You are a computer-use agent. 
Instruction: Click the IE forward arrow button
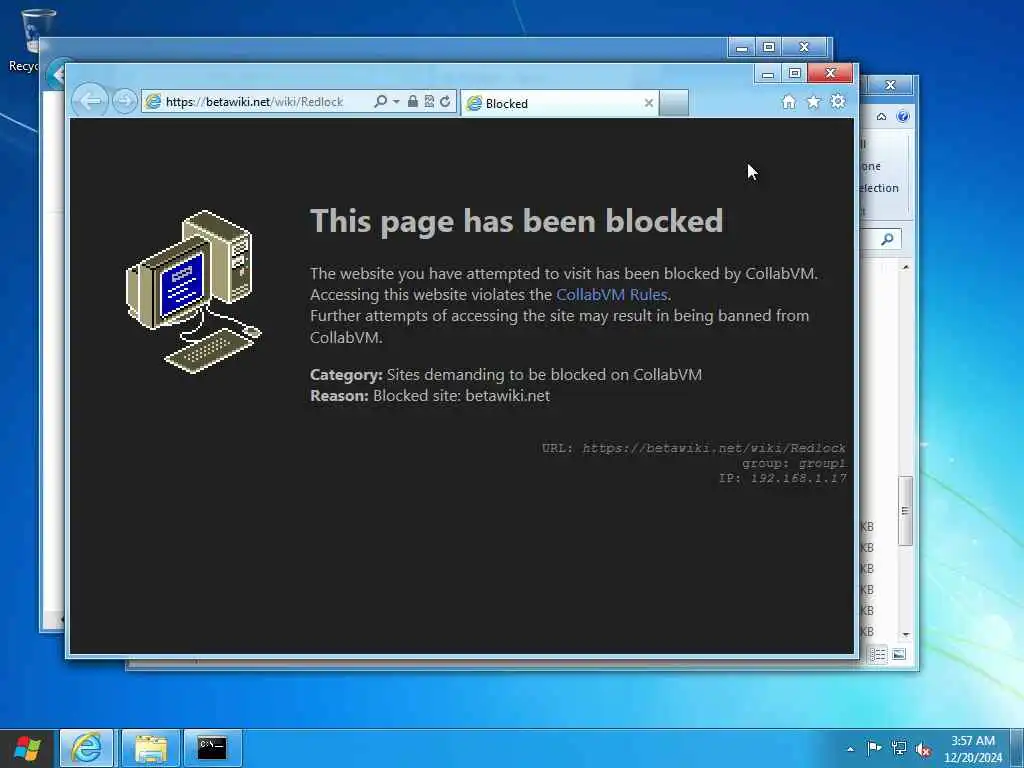click(124, 101)
